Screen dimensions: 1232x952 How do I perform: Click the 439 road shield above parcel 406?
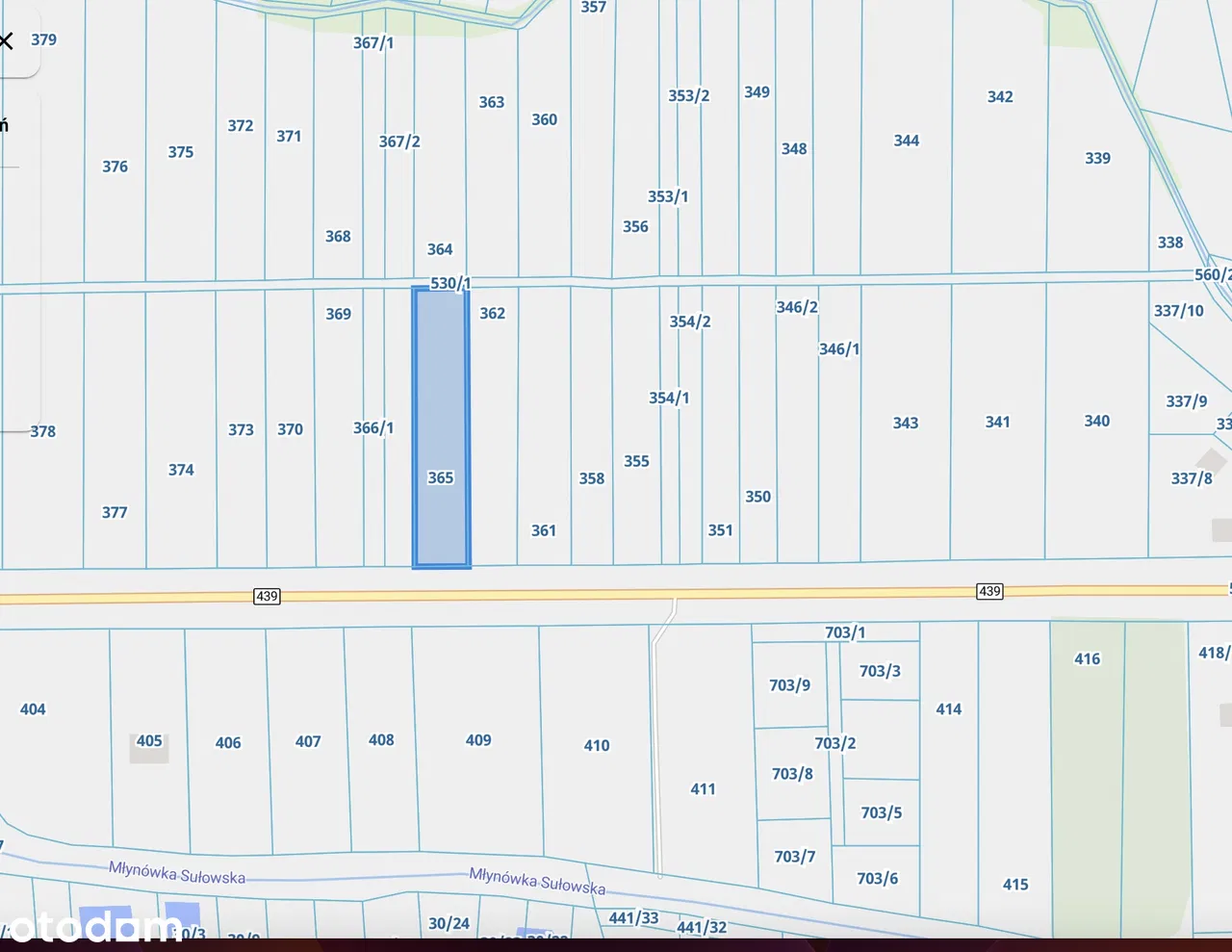click(267, 596)
